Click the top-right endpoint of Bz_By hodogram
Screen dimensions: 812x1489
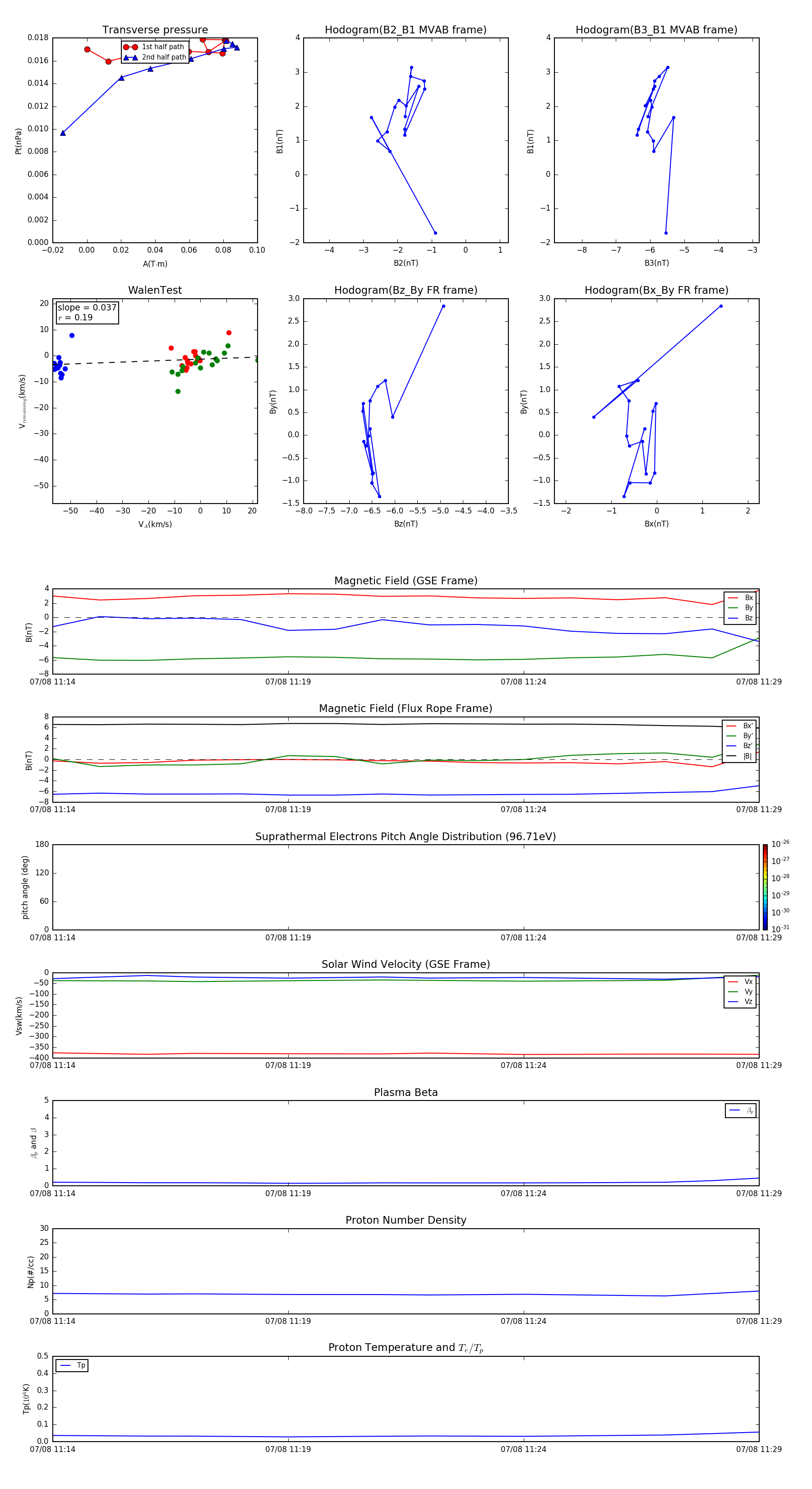(443, 306)
